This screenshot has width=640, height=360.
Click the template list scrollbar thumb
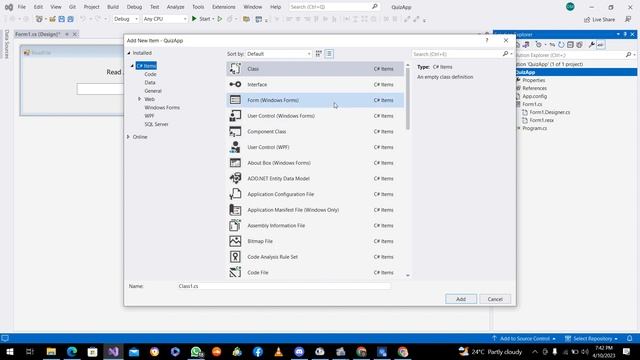[x=407, y=98]
